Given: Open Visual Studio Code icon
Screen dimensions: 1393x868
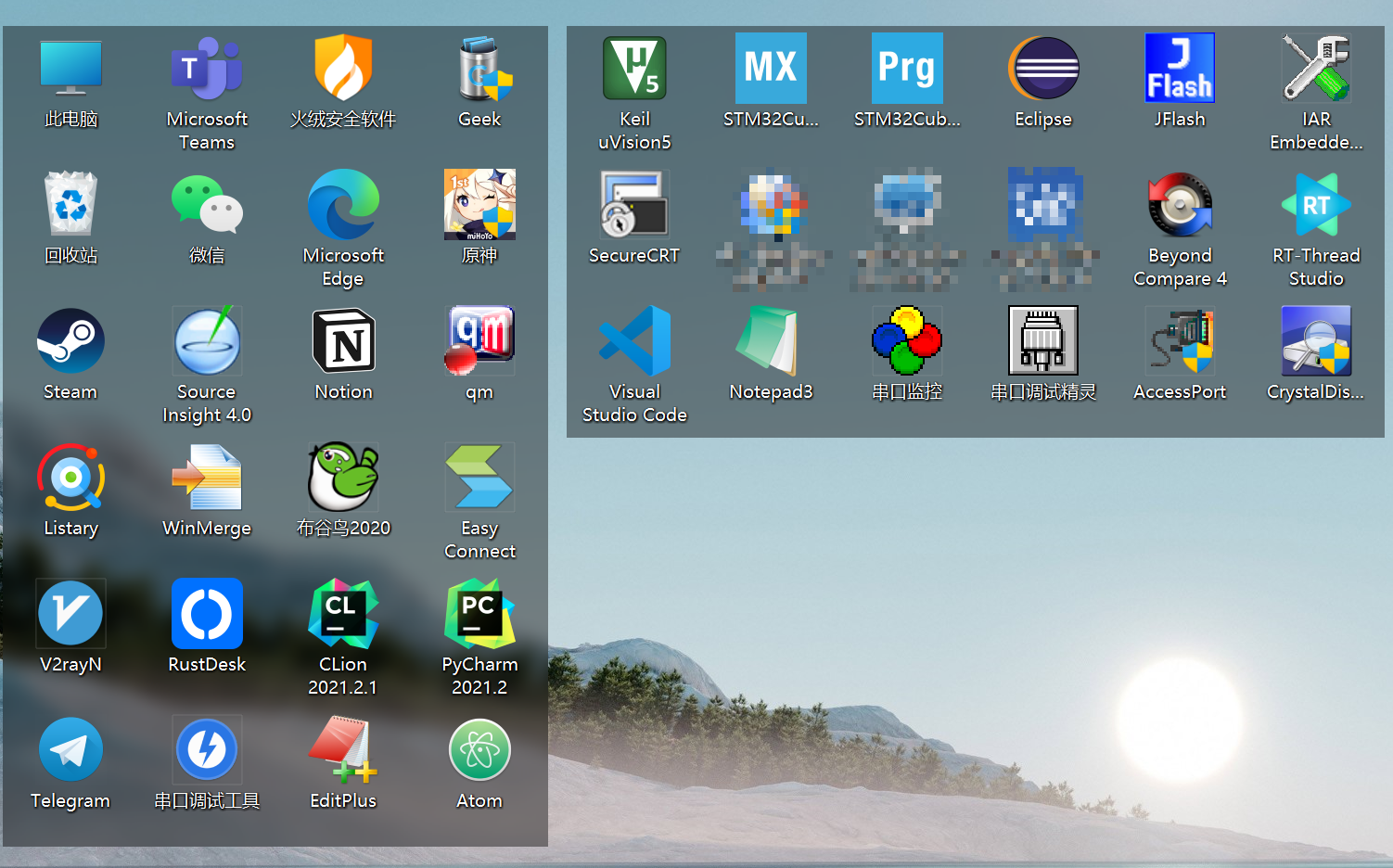Looking at the screenshot, I should click(x=634, y=341).
